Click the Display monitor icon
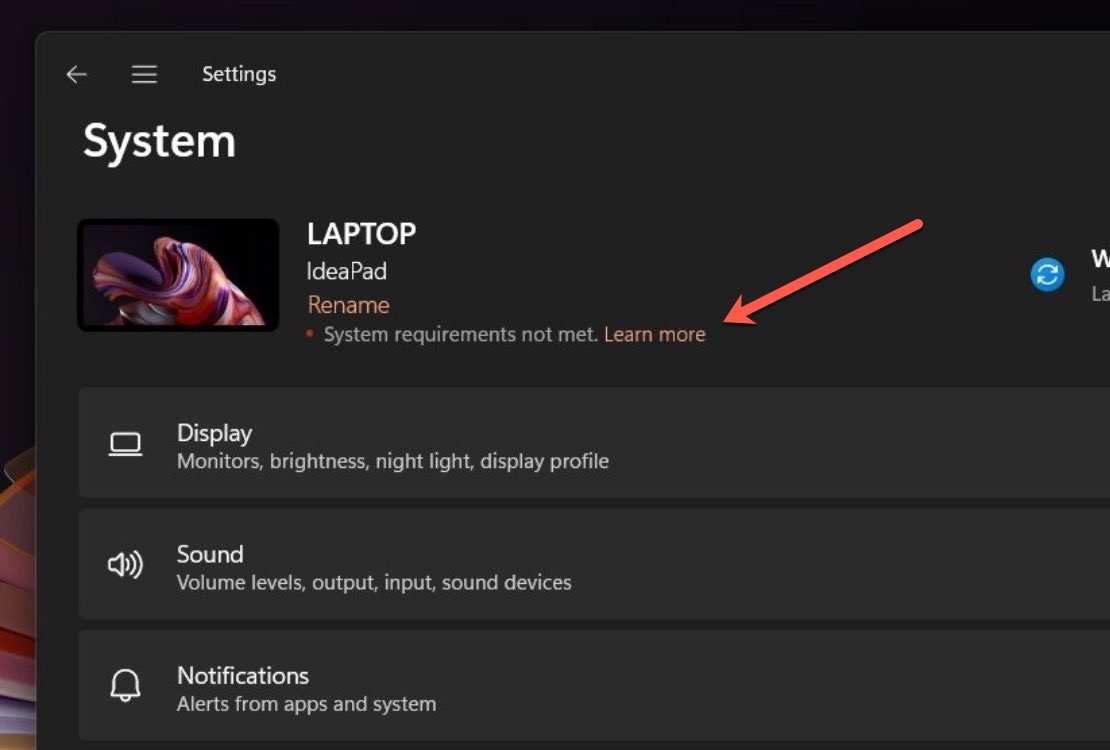Image resolution: width=1110 pixels, height=750 pixels. 125,444
